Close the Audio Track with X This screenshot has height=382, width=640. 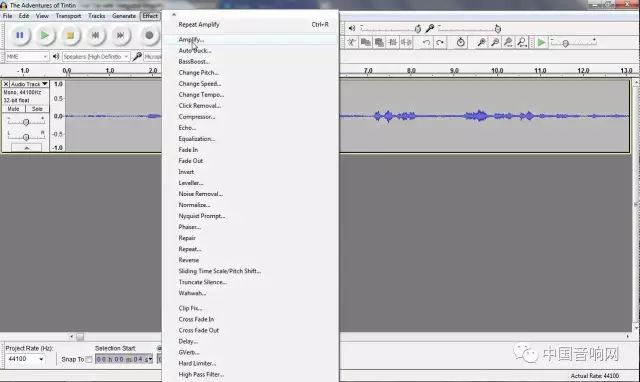click(6, 84)
